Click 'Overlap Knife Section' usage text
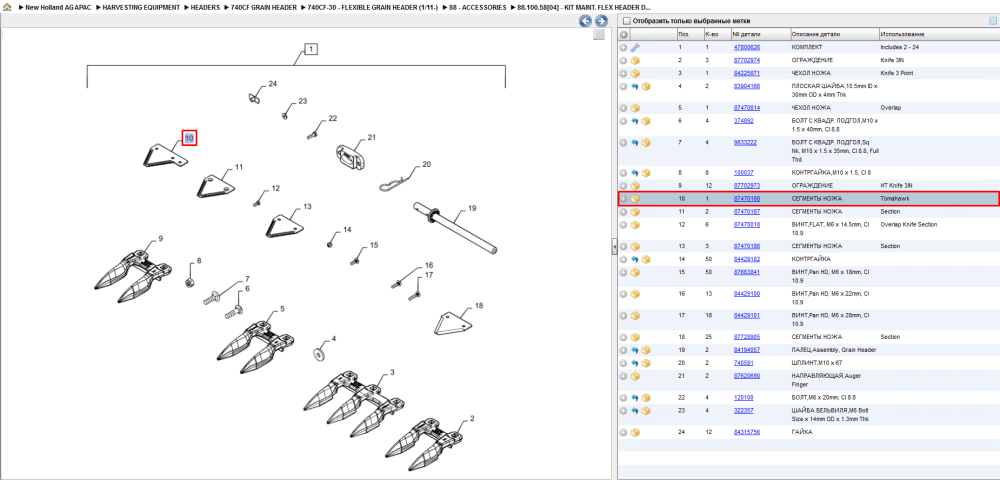Image resolution: width=1000 pixels, height=480 pixels. tap(908, 224)
